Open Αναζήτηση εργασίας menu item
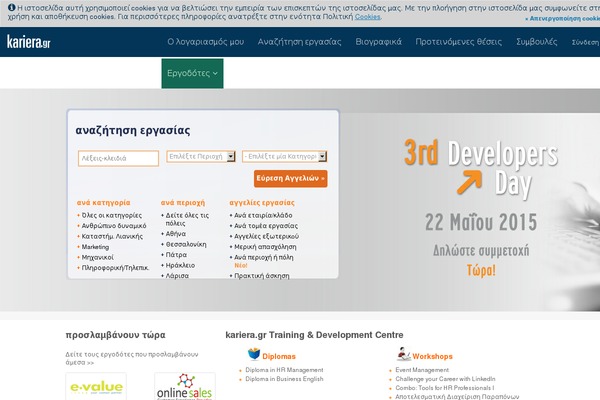 coord(299,42)
